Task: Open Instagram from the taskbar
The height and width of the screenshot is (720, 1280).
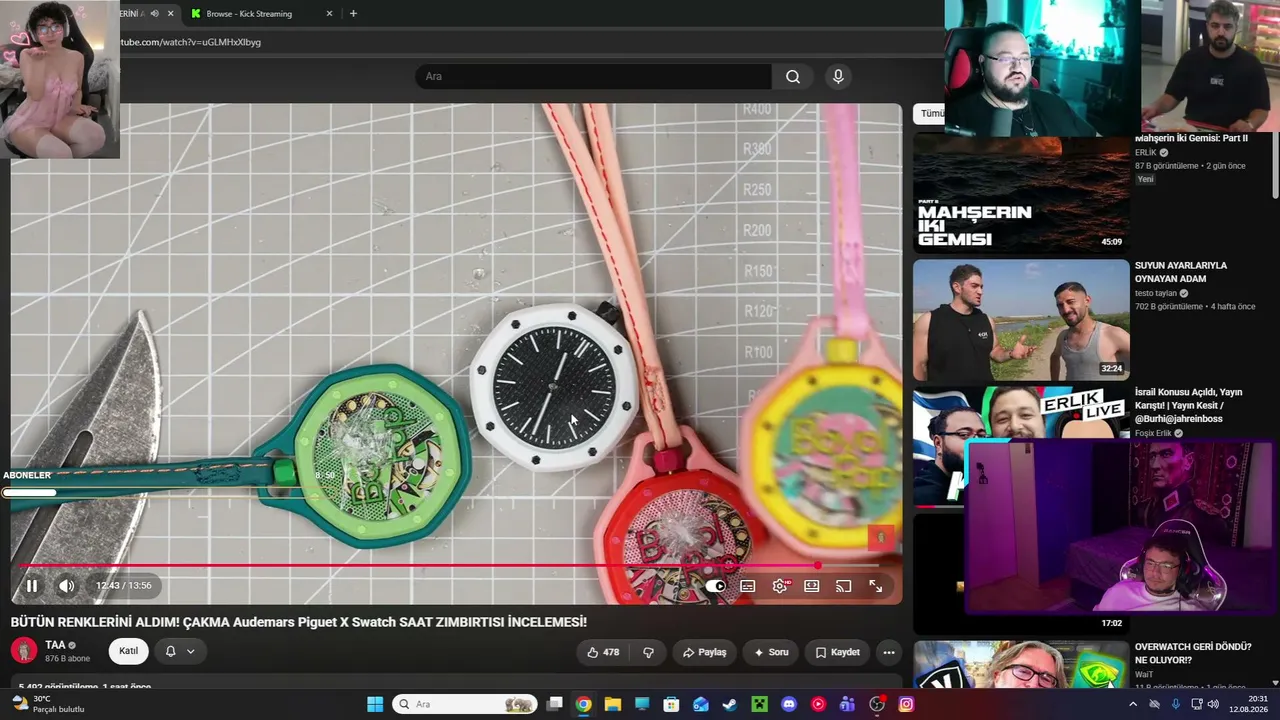Action: click(906, 704)
